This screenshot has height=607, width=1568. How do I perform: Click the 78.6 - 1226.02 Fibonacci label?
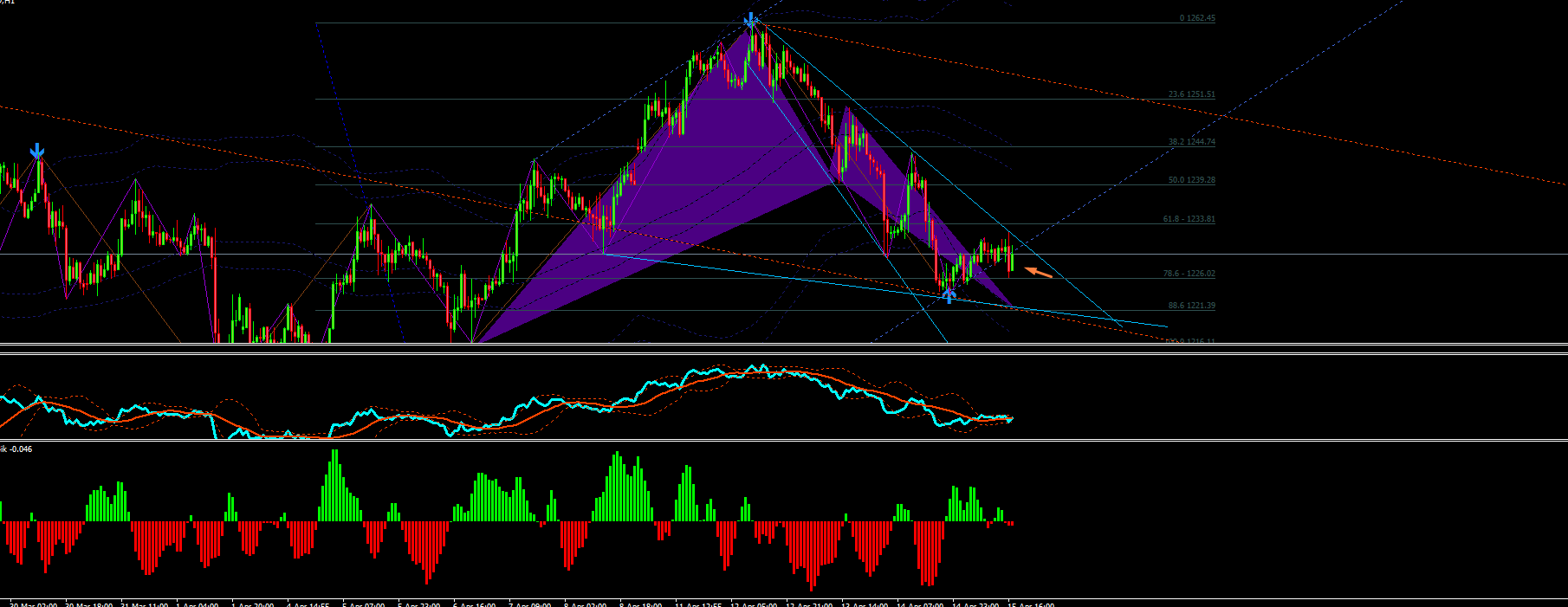(x=1189, y=274)
